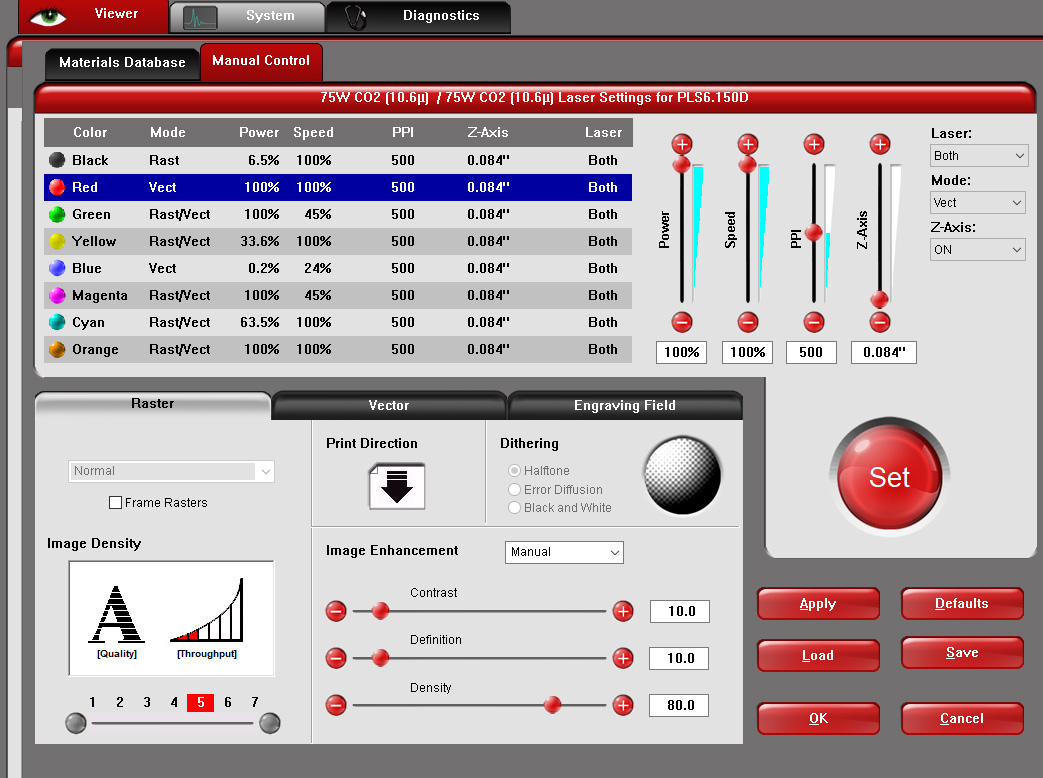Screen dimensions: 1043x778
Task: Select the Halftone dithering option
Action: [514, 471]
